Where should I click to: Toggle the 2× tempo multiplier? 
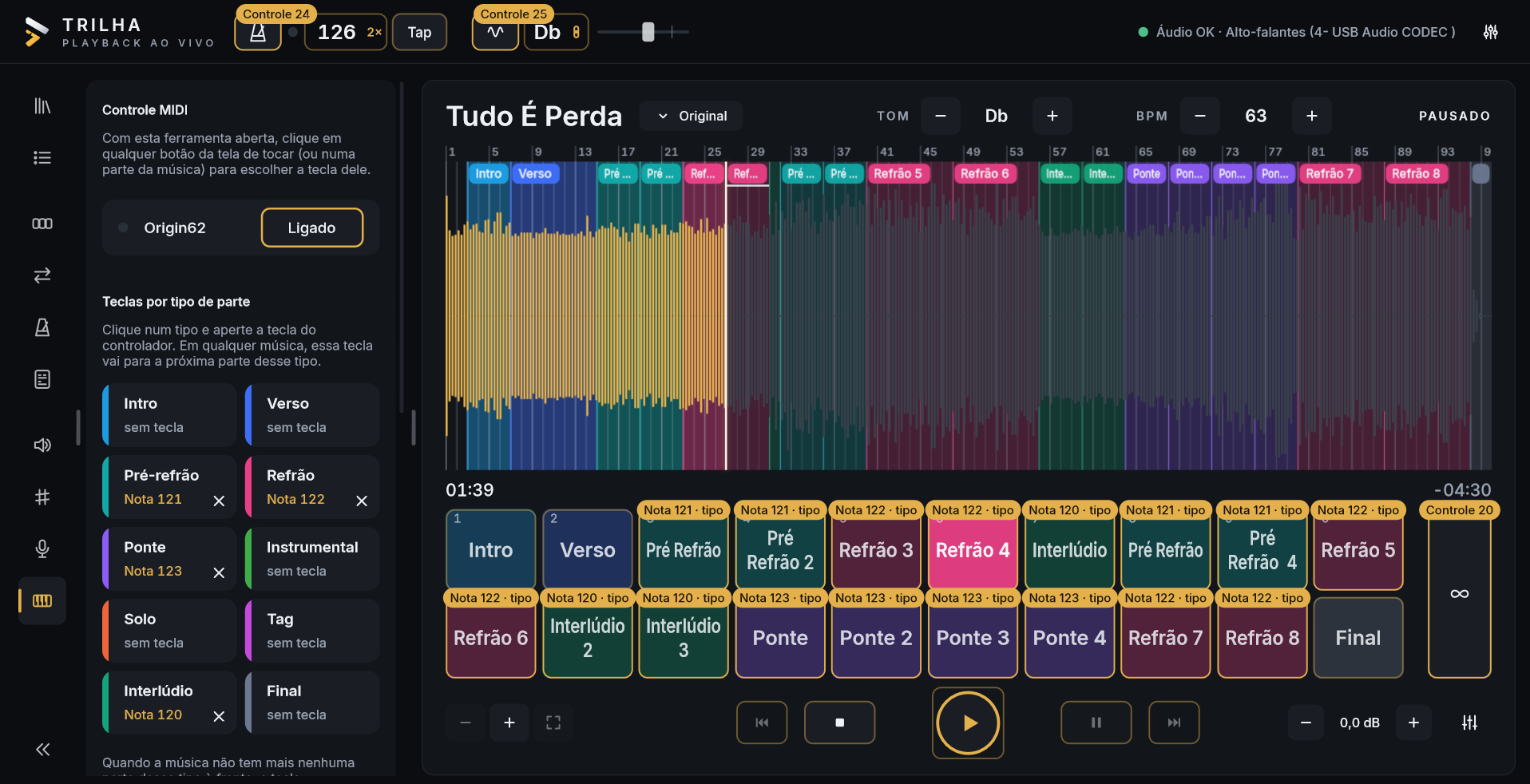[x=374, y=33]
